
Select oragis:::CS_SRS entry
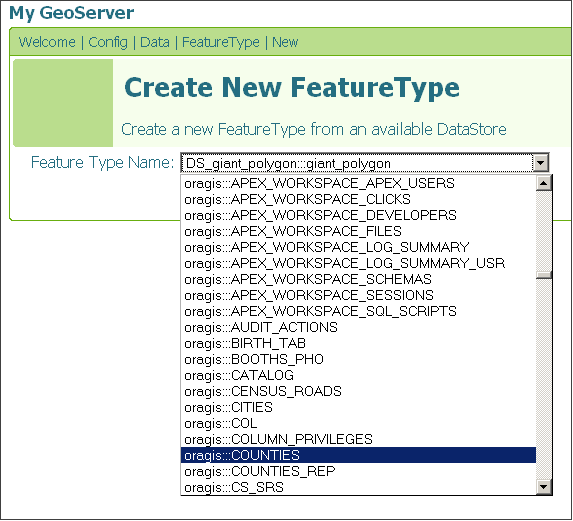[x=358, y=487]
